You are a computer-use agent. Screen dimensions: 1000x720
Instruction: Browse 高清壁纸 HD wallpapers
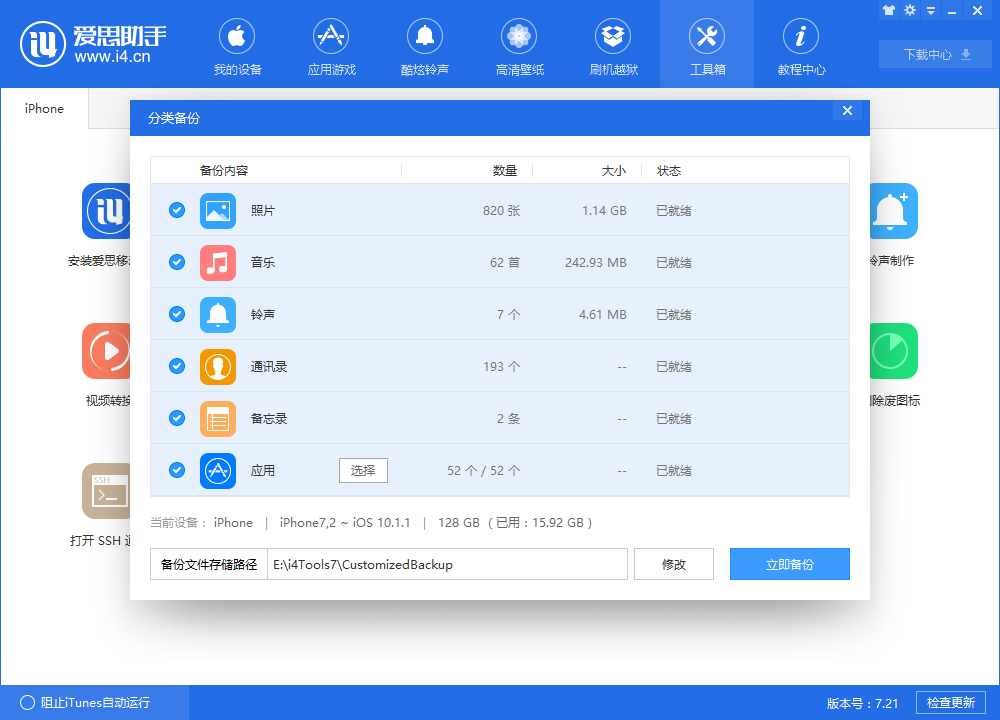coord(518,45)
